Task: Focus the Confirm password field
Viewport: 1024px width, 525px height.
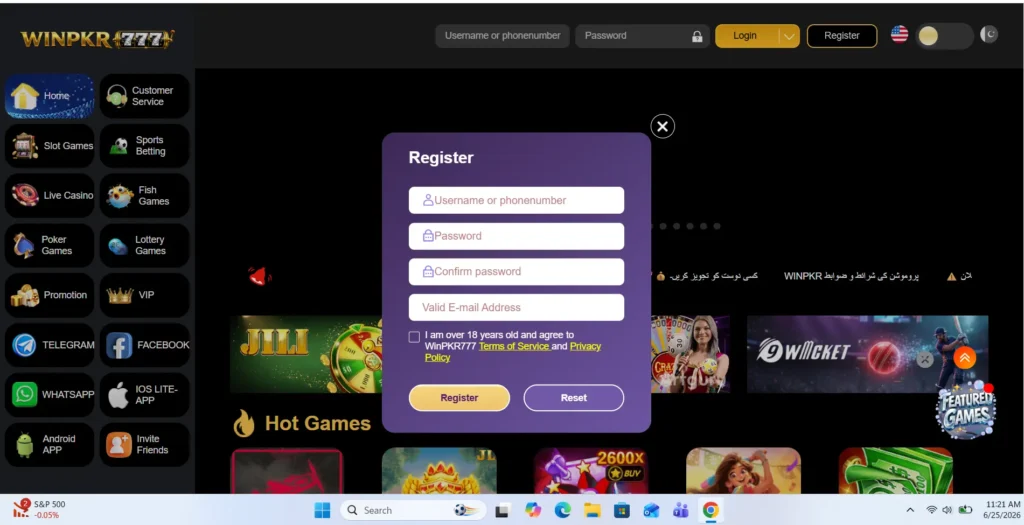Action: click(x=516, y=272)
